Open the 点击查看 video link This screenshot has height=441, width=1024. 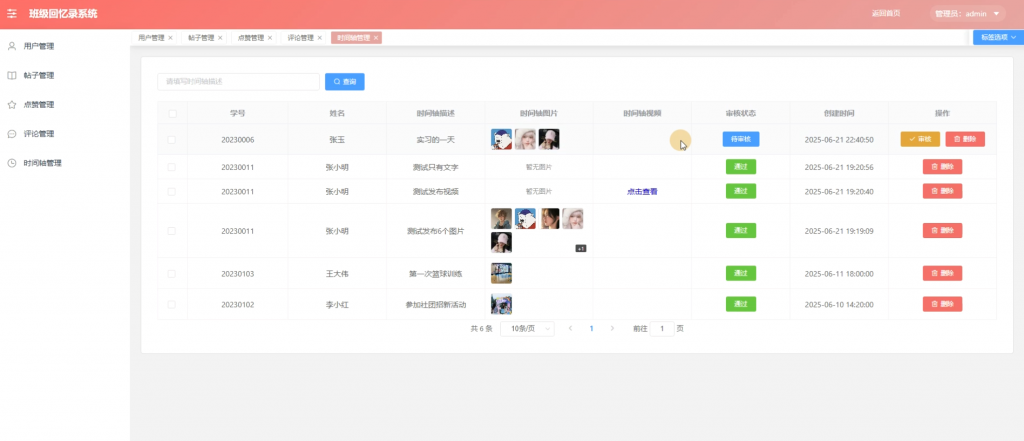pos(642,191)
